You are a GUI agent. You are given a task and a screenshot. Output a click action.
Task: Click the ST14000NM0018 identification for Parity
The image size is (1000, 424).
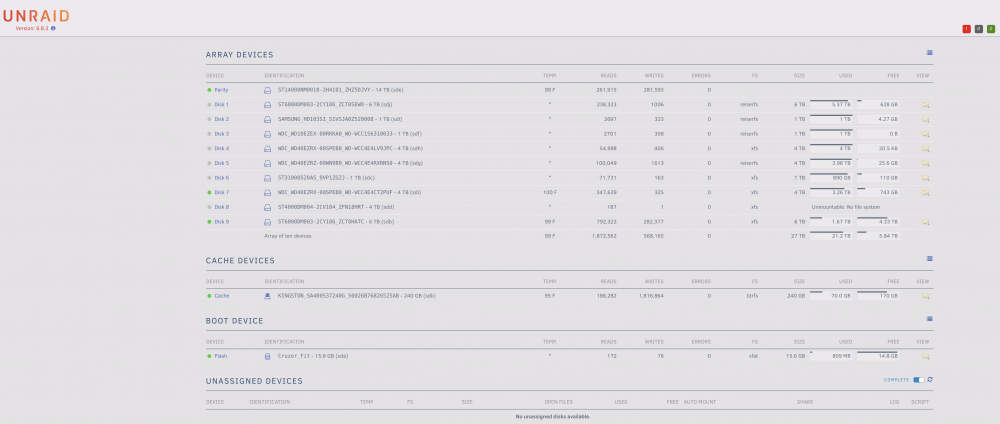coord(341,90)
